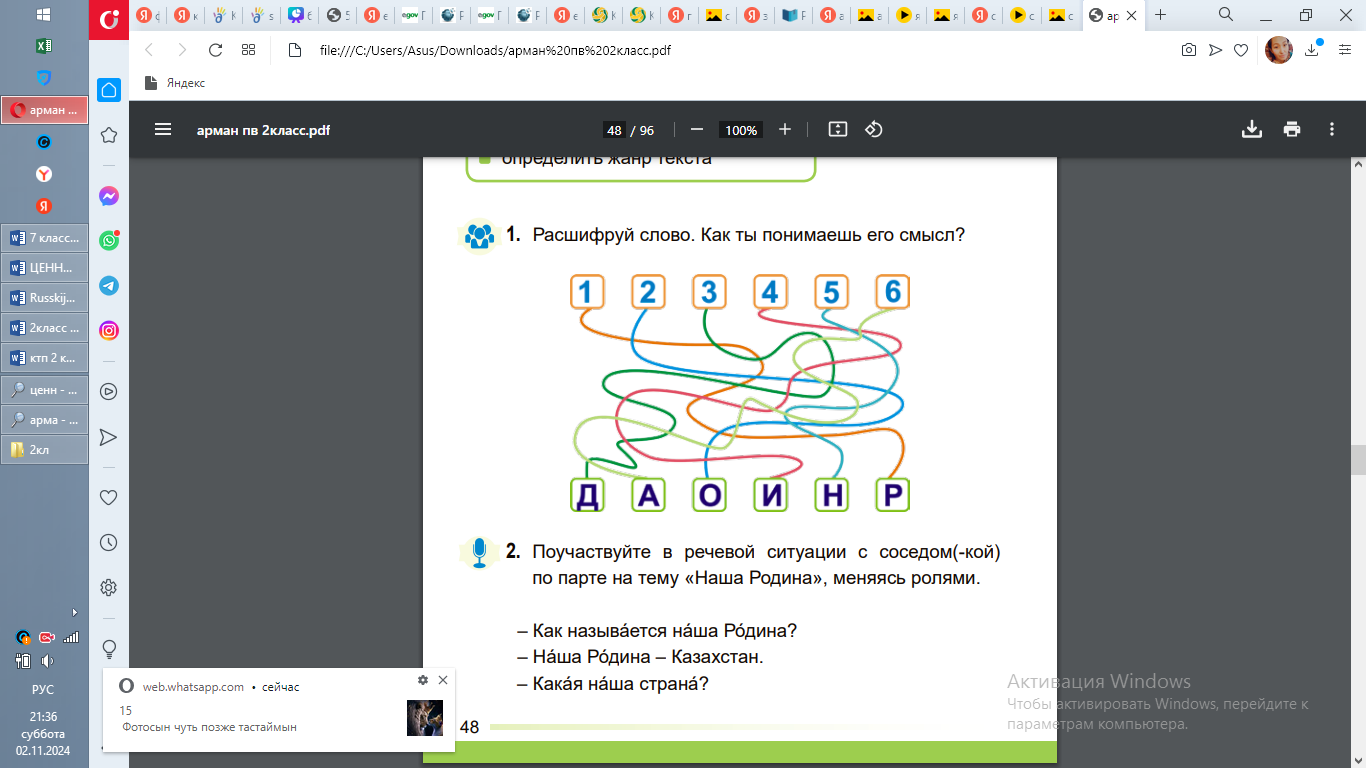Show hidden system tray icons
1366x768 pixels.
pos(75,612)
